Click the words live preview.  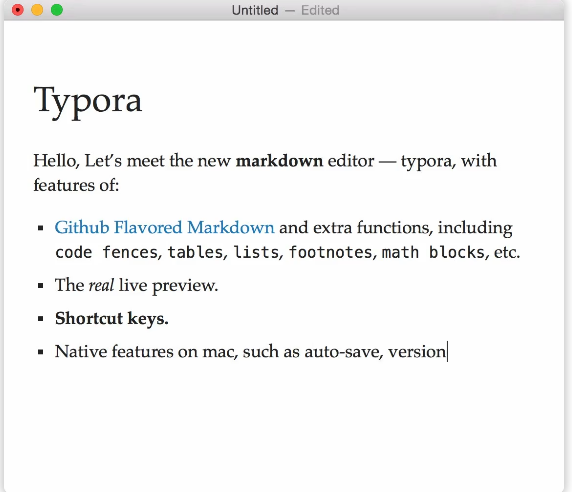coord(168,286)
